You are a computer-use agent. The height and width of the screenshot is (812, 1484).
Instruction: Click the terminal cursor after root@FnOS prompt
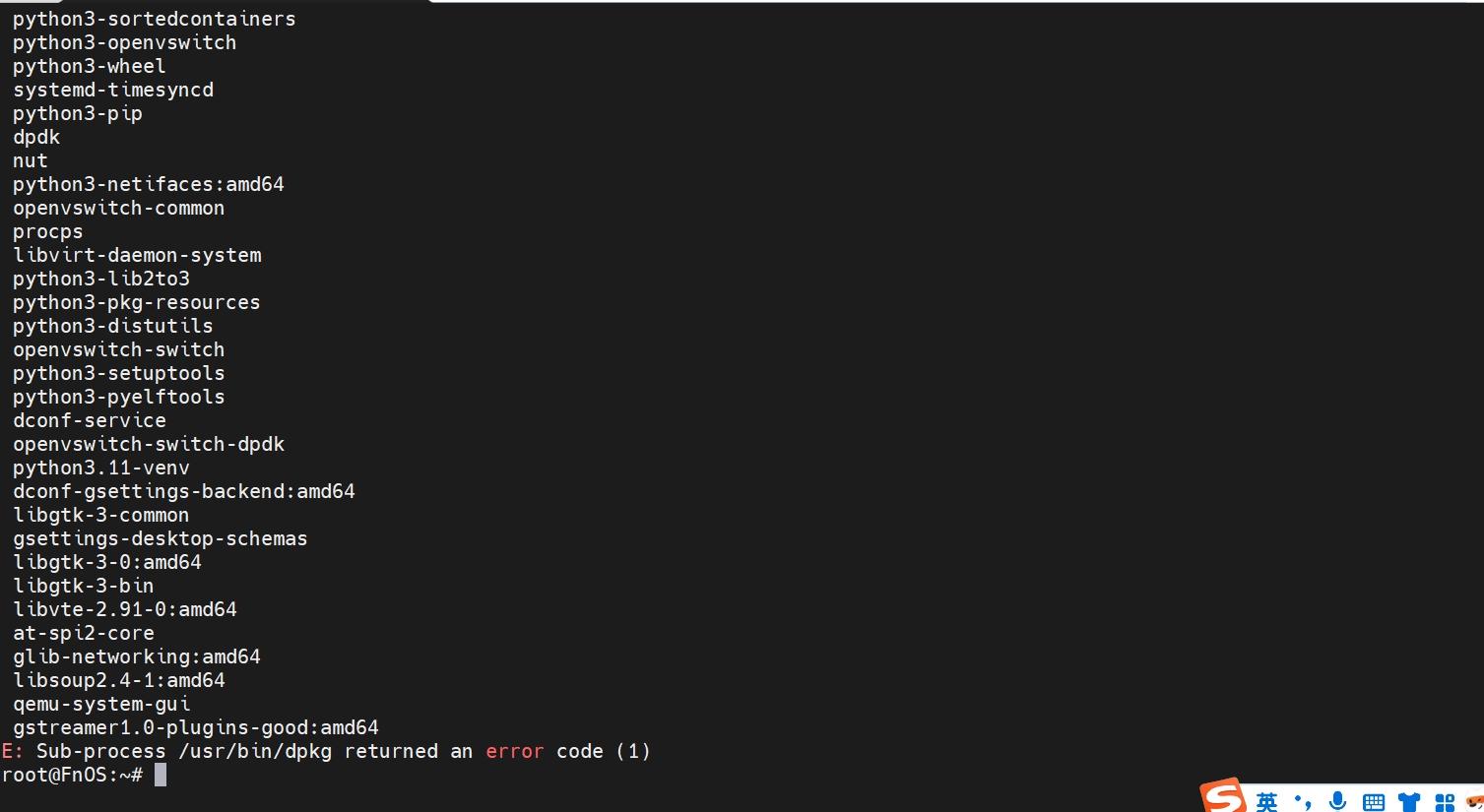coord(161,775)
